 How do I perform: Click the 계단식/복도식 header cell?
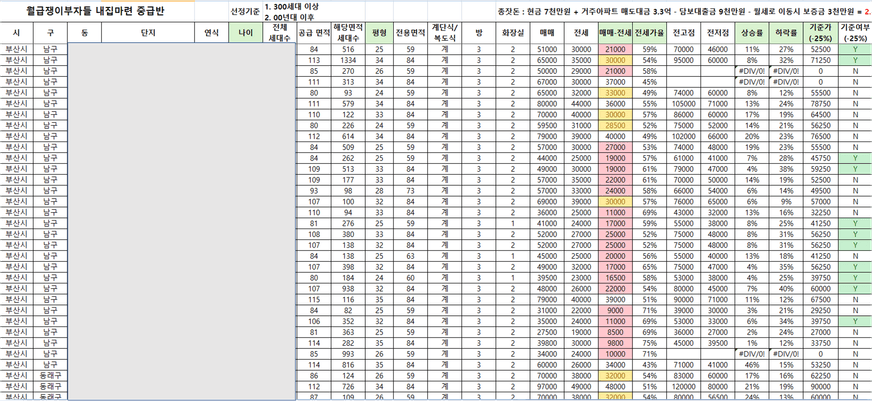click(444, 33)
